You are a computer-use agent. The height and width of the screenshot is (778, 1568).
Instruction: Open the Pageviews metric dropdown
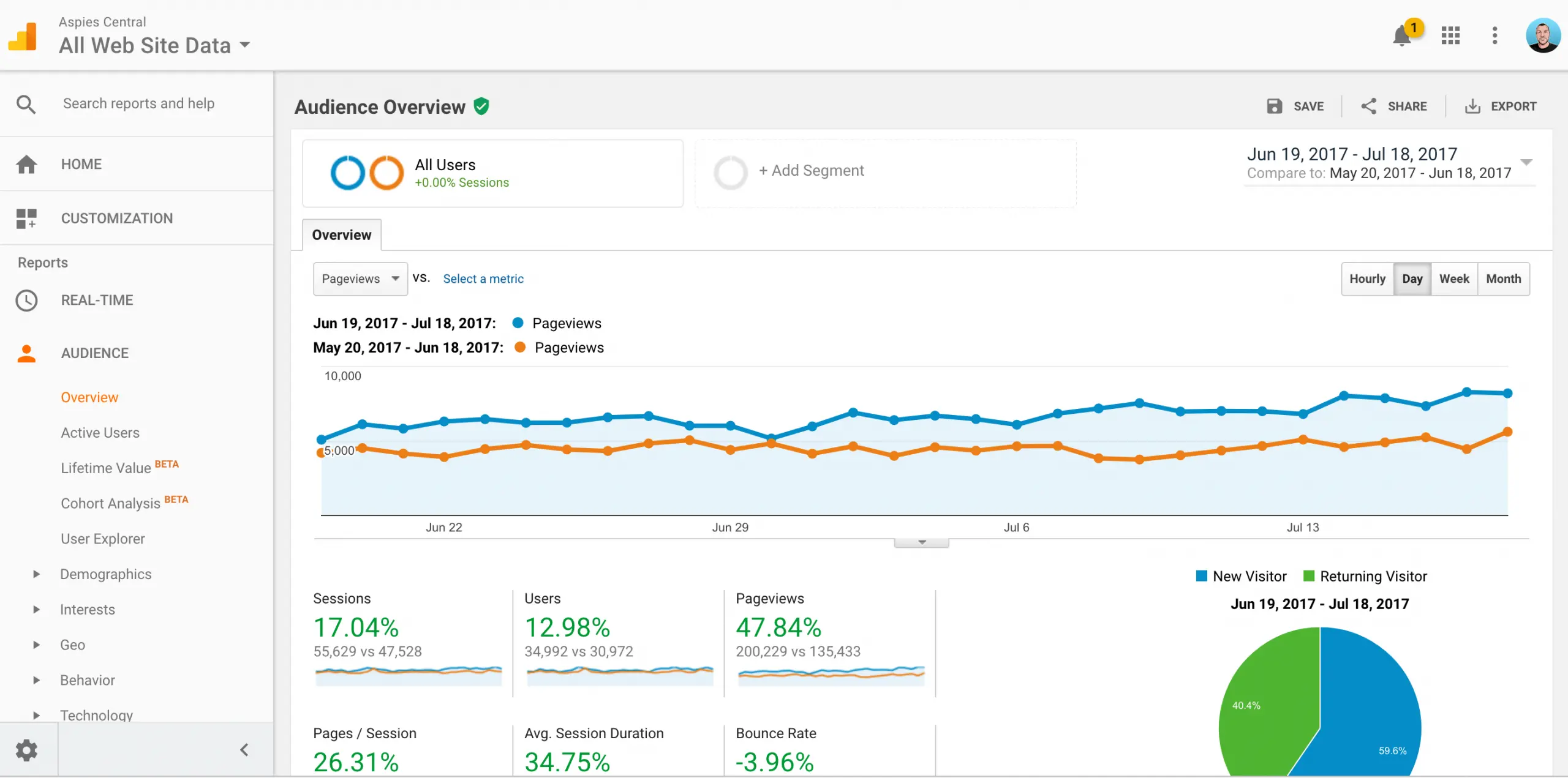point(360,279)
